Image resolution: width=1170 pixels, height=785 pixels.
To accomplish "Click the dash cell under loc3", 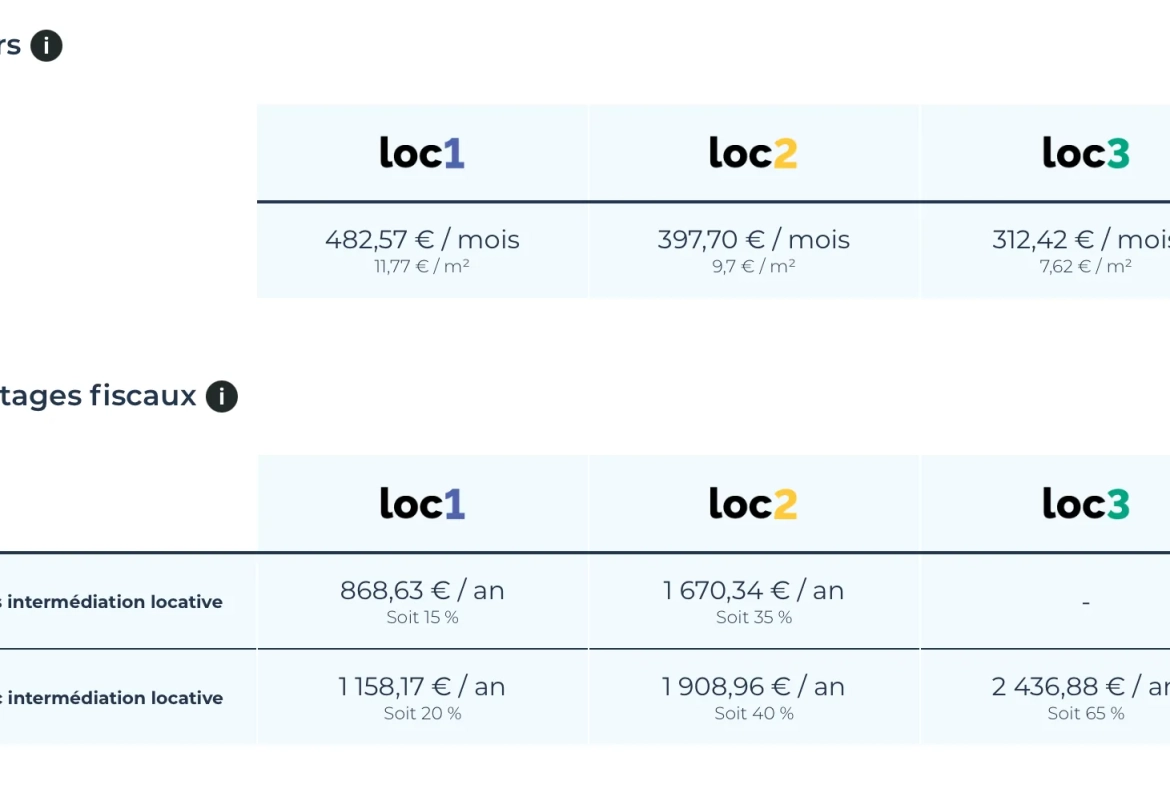I will (1086, 601).
